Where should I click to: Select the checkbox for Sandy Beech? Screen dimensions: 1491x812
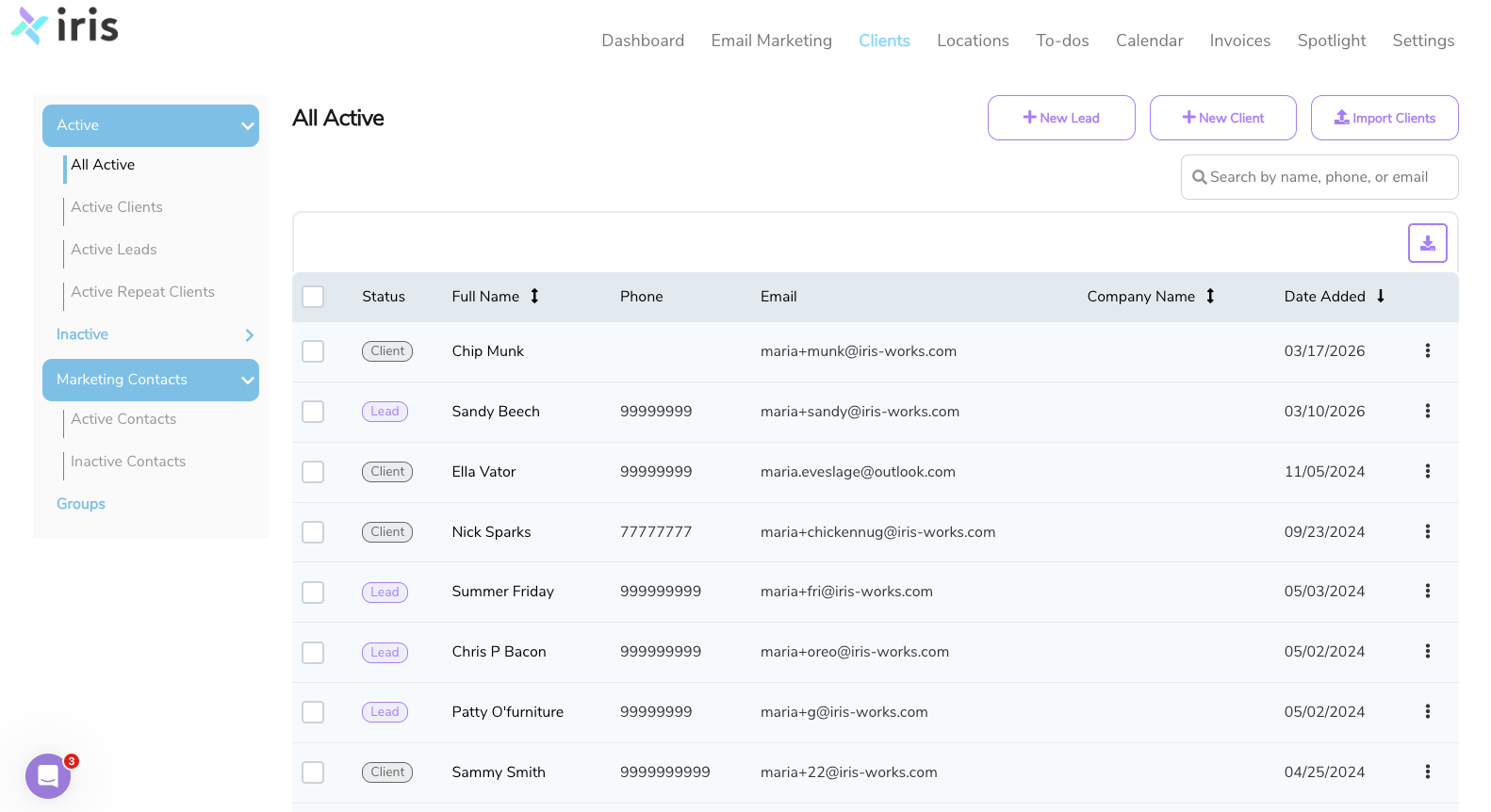point(313,412)
